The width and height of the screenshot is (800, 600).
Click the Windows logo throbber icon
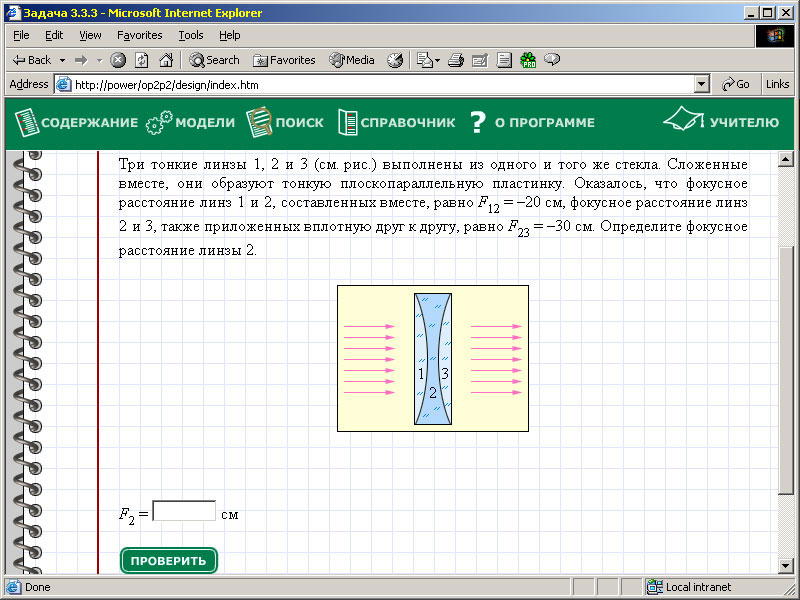(774, 35)
